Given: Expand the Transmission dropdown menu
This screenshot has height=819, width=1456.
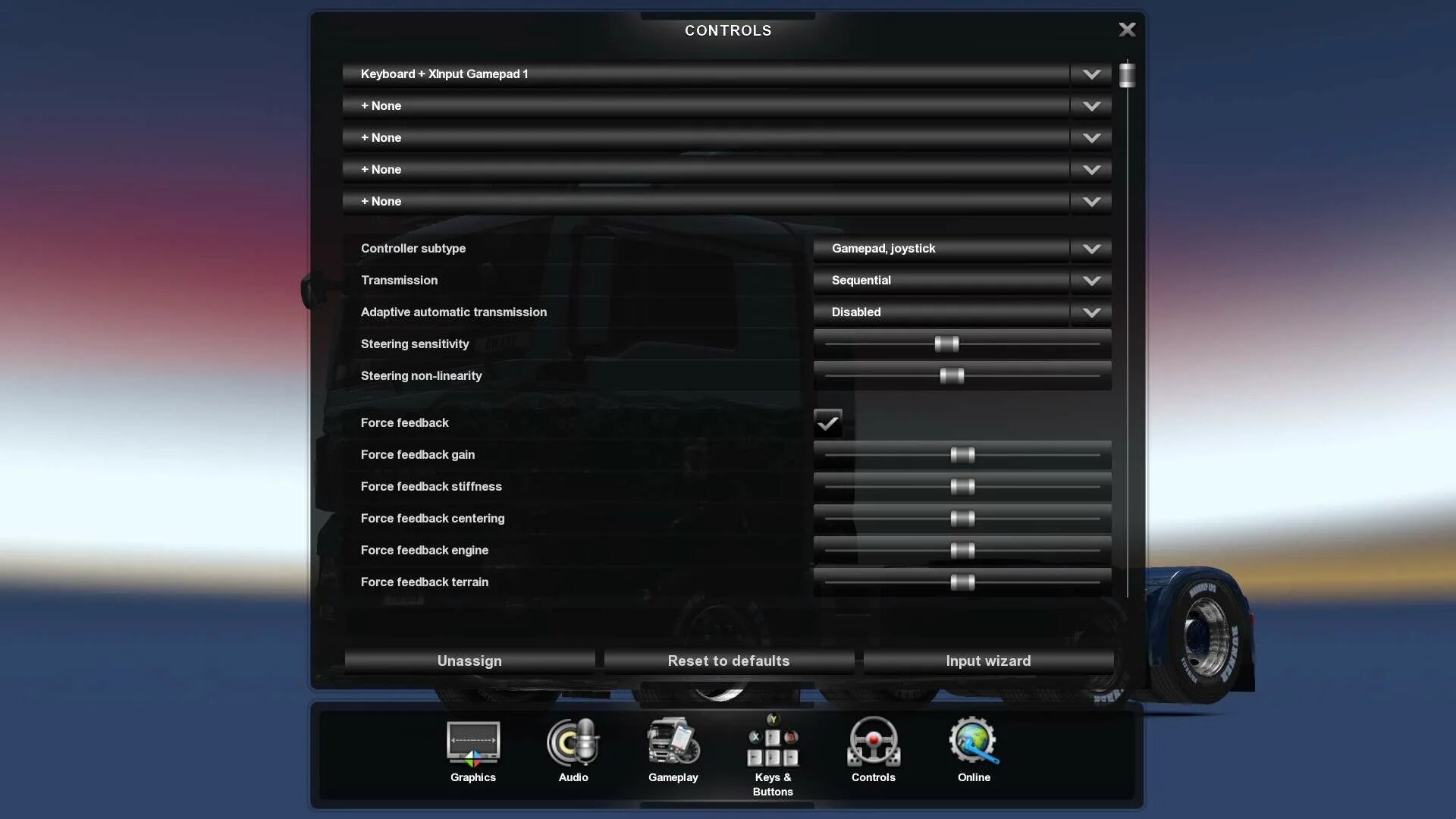Looking at the screenshot, I should 1092,280.
